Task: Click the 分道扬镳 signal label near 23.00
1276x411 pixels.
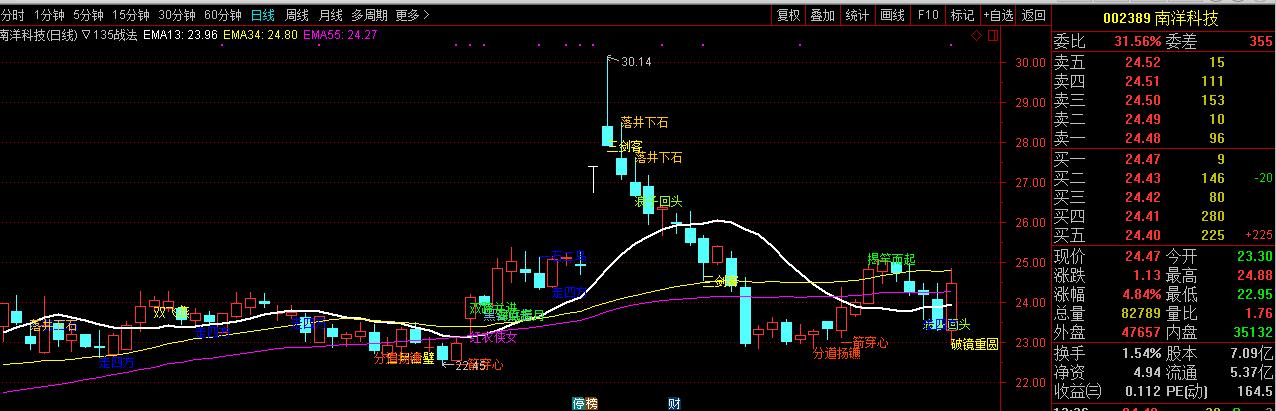Action: pos(835,353)
